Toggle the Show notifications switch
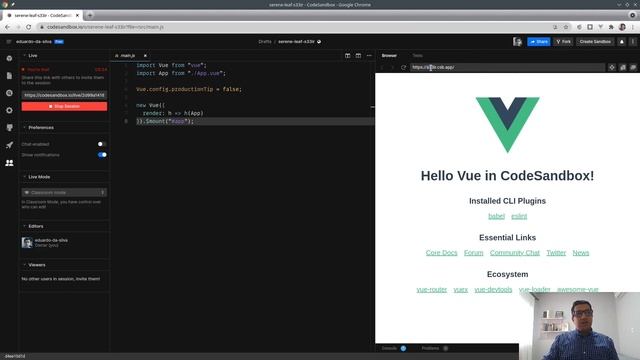 coord(102,155)
